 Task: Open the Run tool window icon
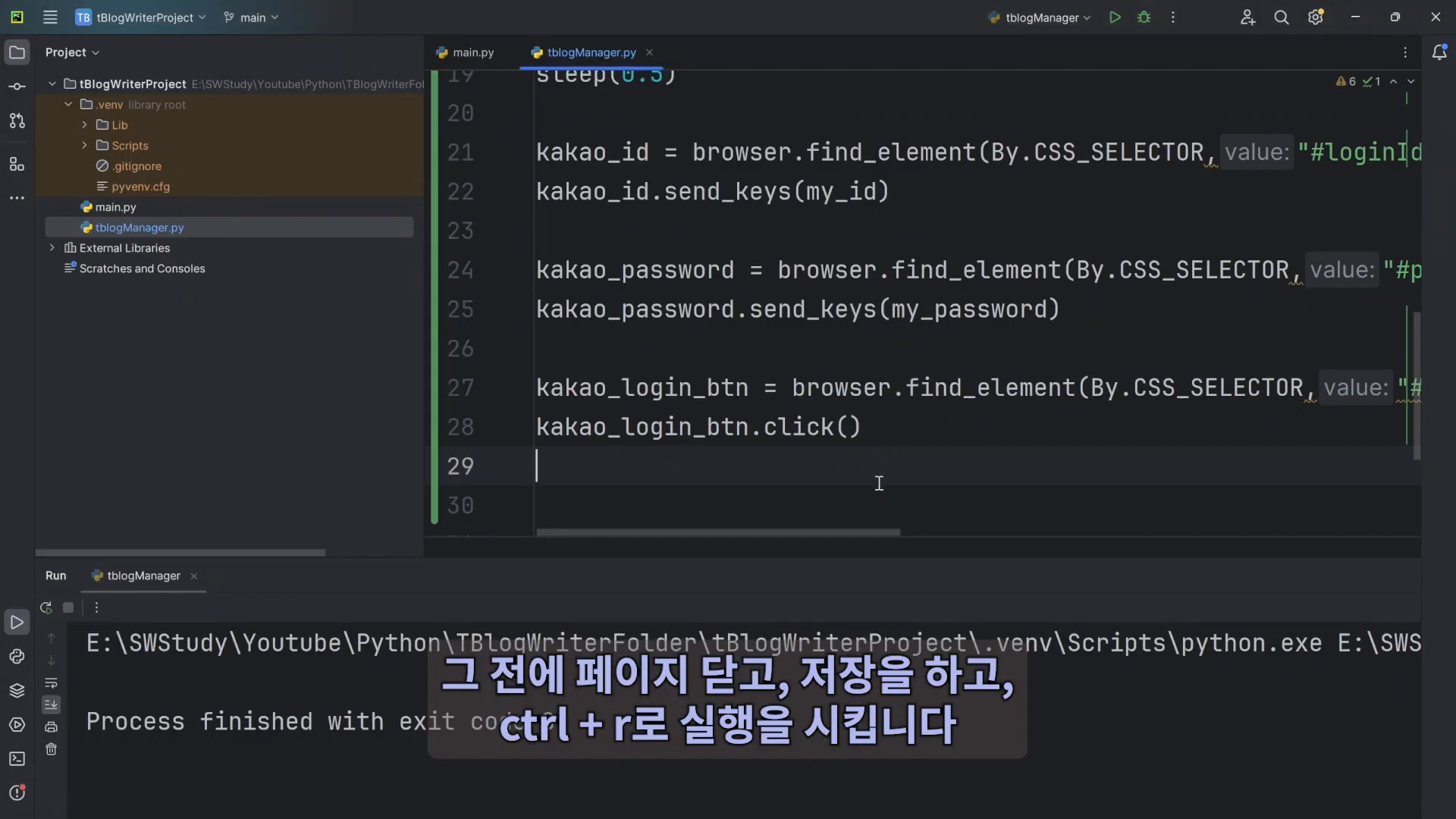pos(17,623)
